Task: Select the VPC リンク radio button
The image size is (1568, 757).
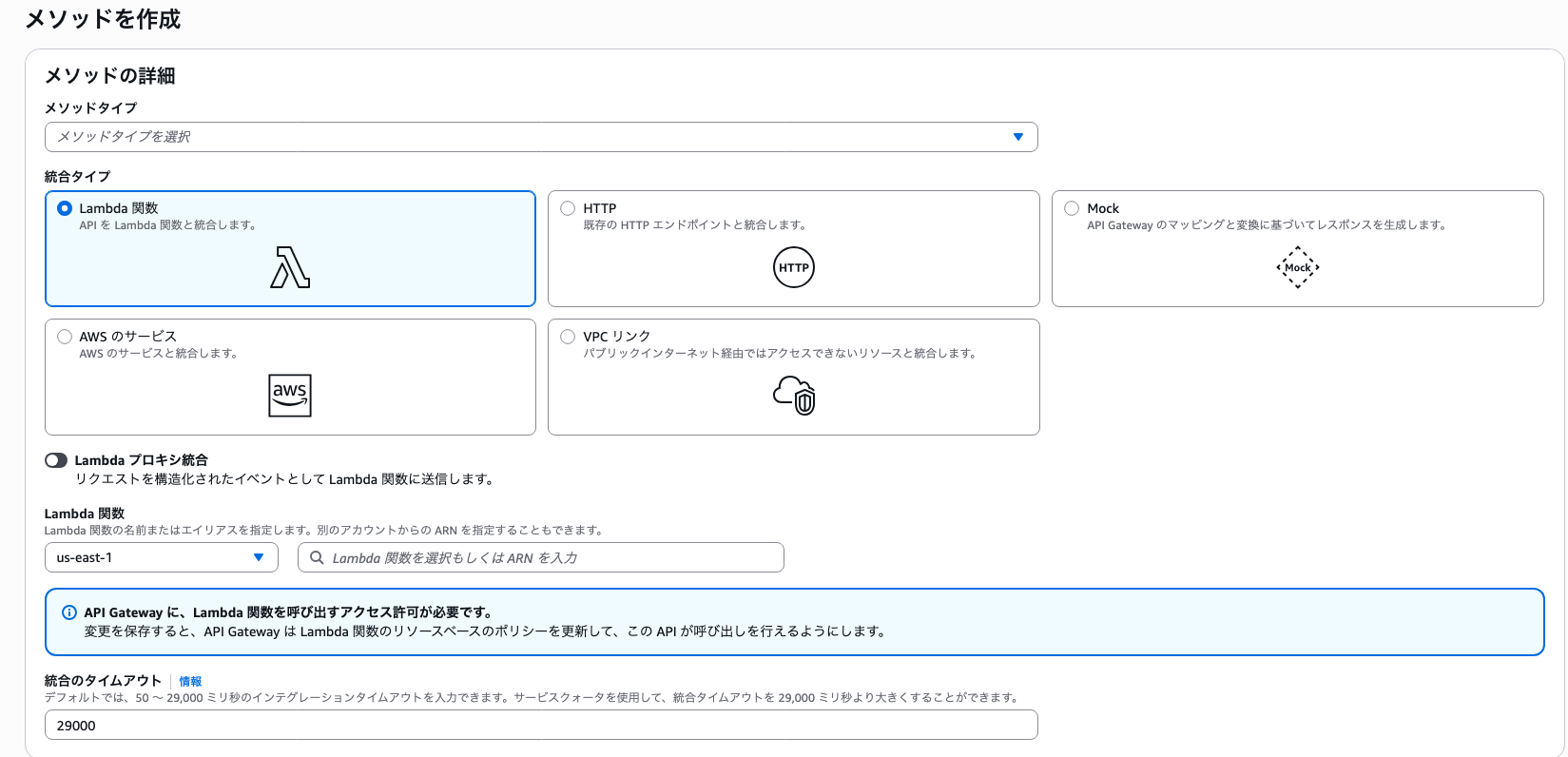Action: [568, 337]
